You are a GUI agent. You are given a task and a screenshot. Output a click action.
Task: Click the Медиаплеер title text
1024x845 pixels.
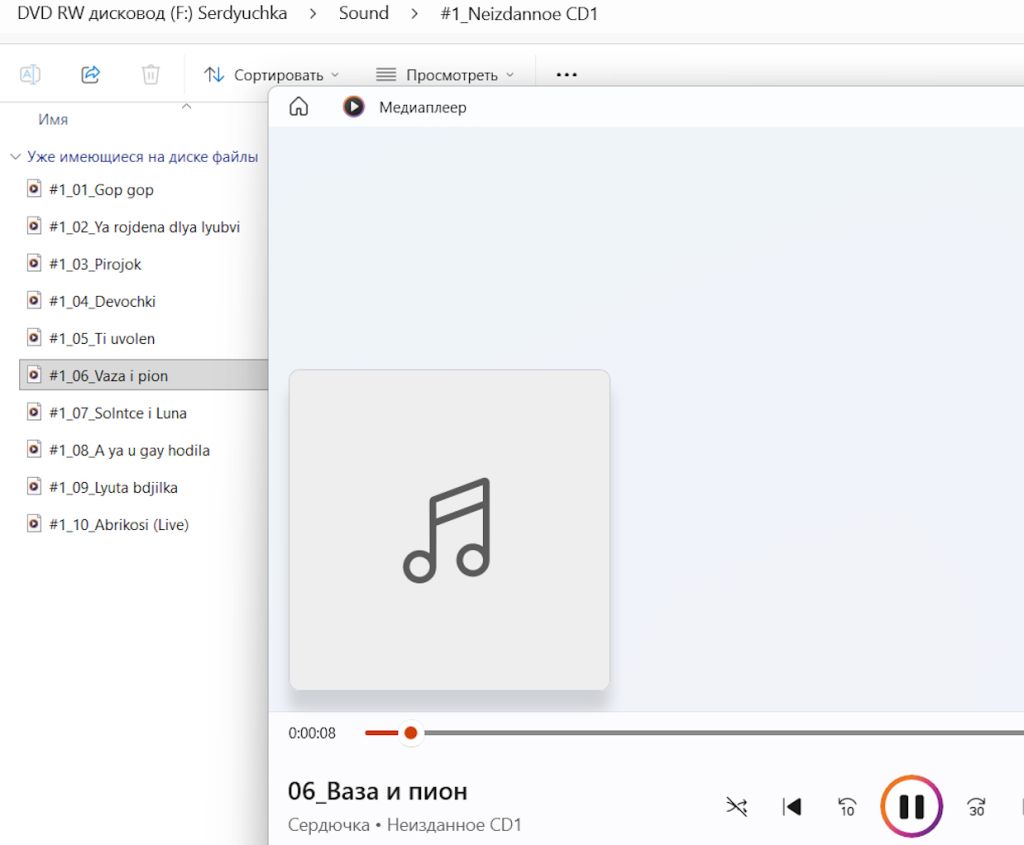click(423, 108)
